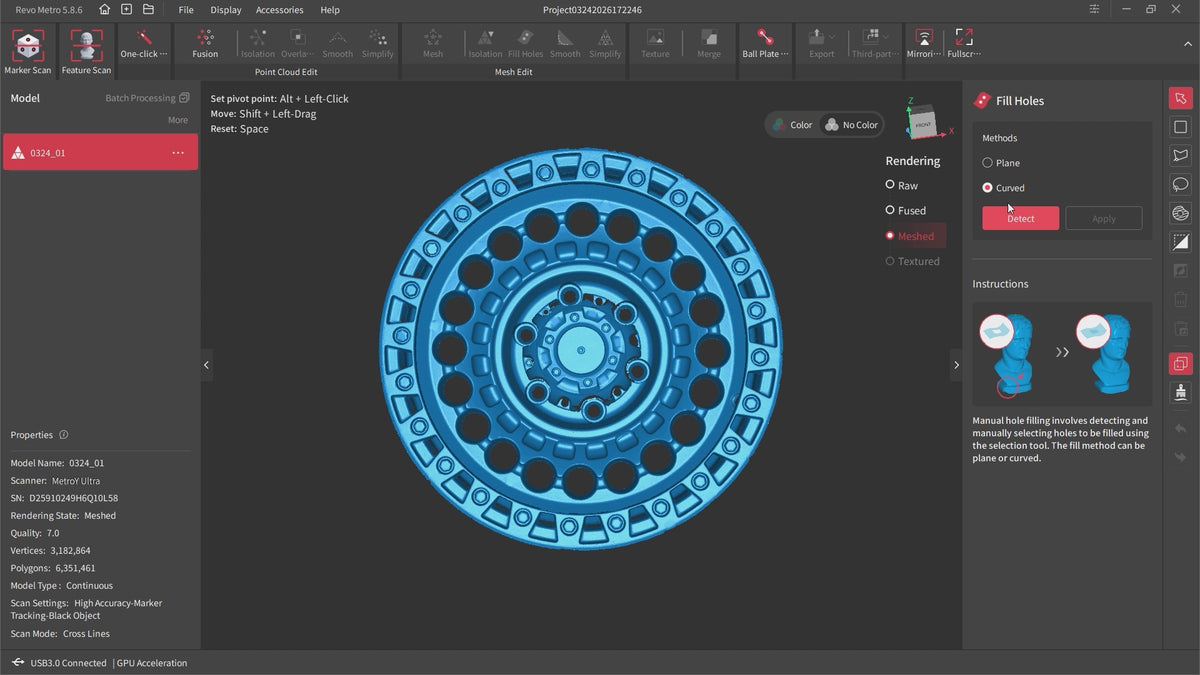Image resolution: width=1200 pixels, height=675 pixels.
Task: Click More in the Model panel
Action: pos(177,120)
